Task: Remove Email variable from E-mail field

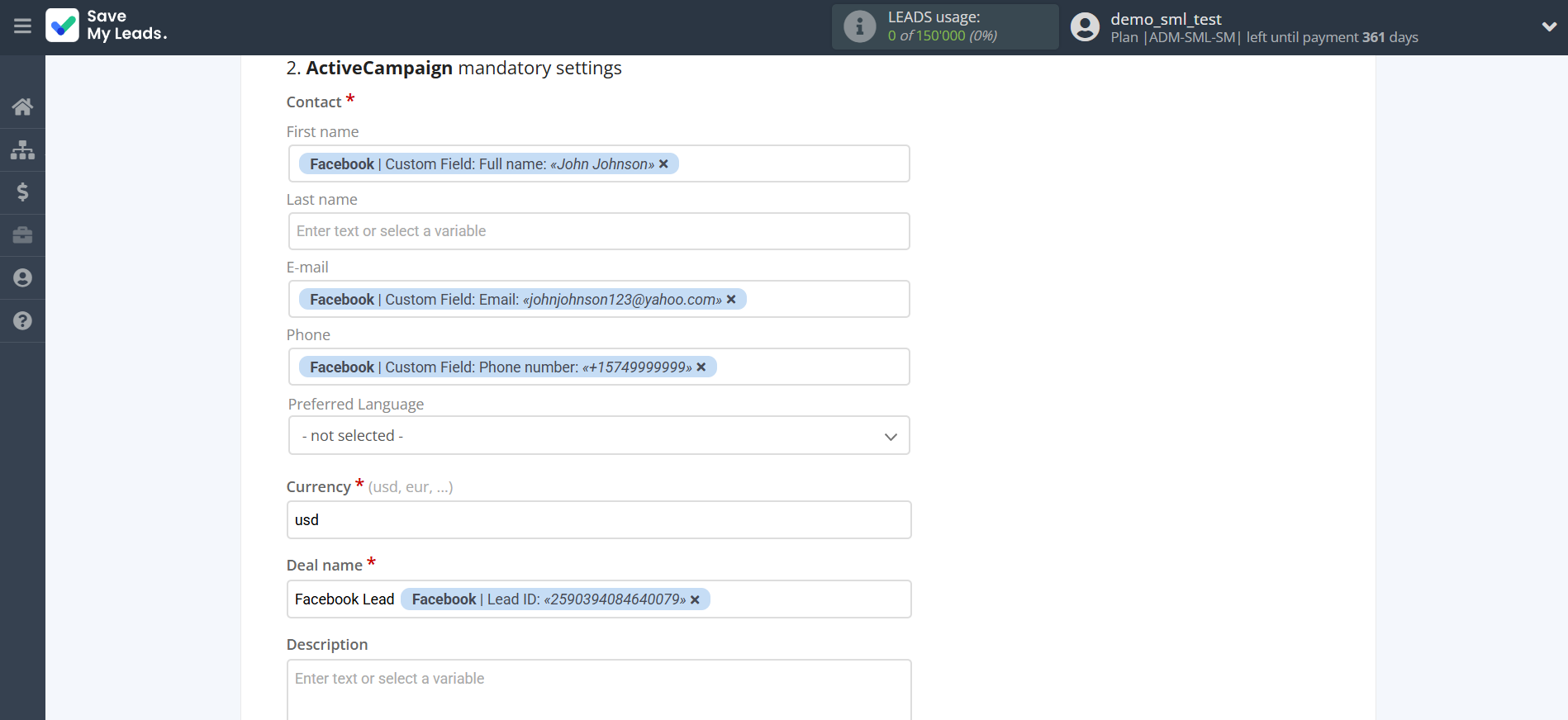Action: 731,300
